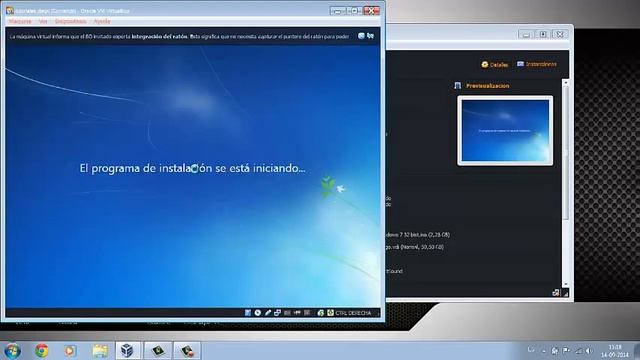Open the Ver menu in VM window
This screenshot has width=640, height=360.
click(x=43, y=21)
